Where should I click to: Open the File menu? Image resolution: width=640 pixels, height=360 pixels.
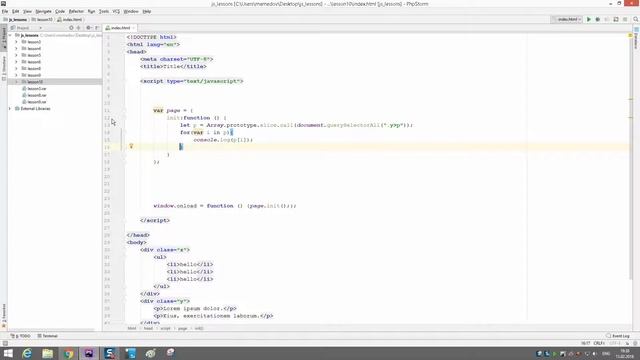5,11
